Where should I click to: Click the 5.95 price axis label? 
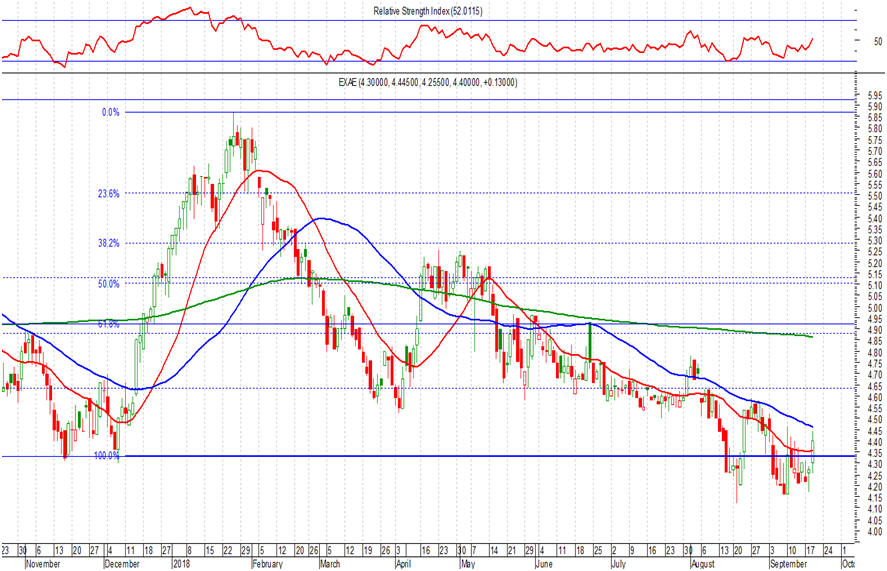(x=874, y=96)
